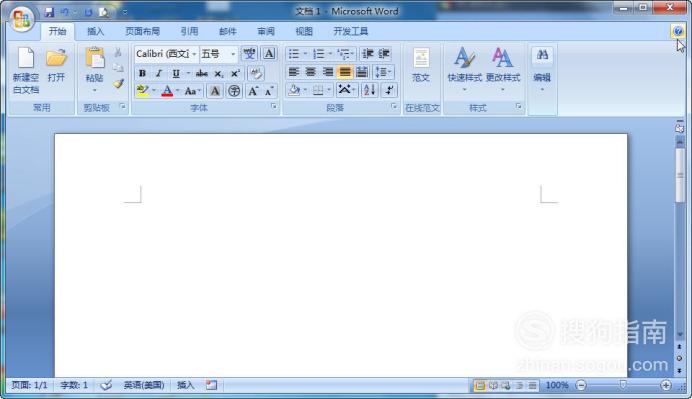The height and width of the screenshot is (399, 692).
Task: Copy the selection to the clipboard
Action: point(118,68)
